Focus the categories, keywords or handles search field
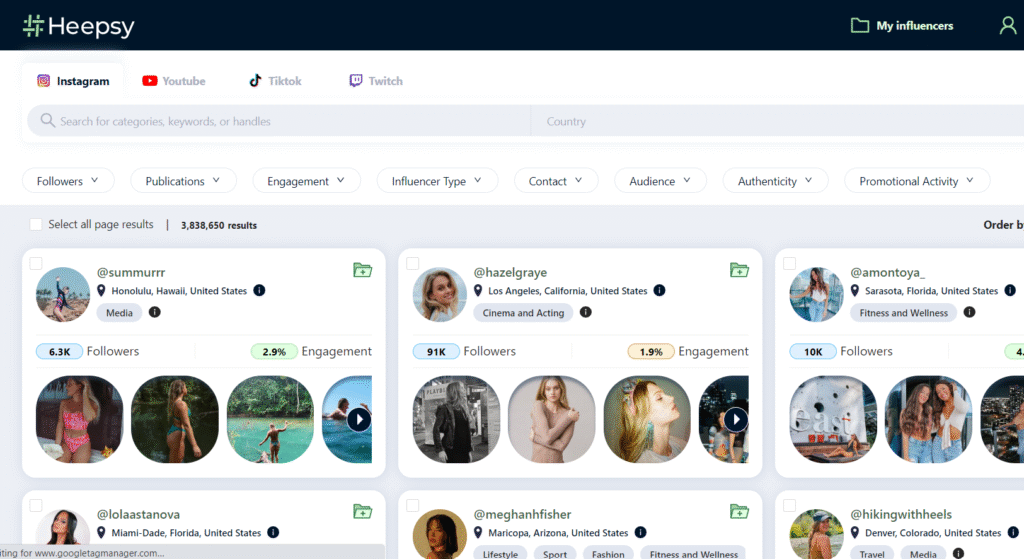 279,121
